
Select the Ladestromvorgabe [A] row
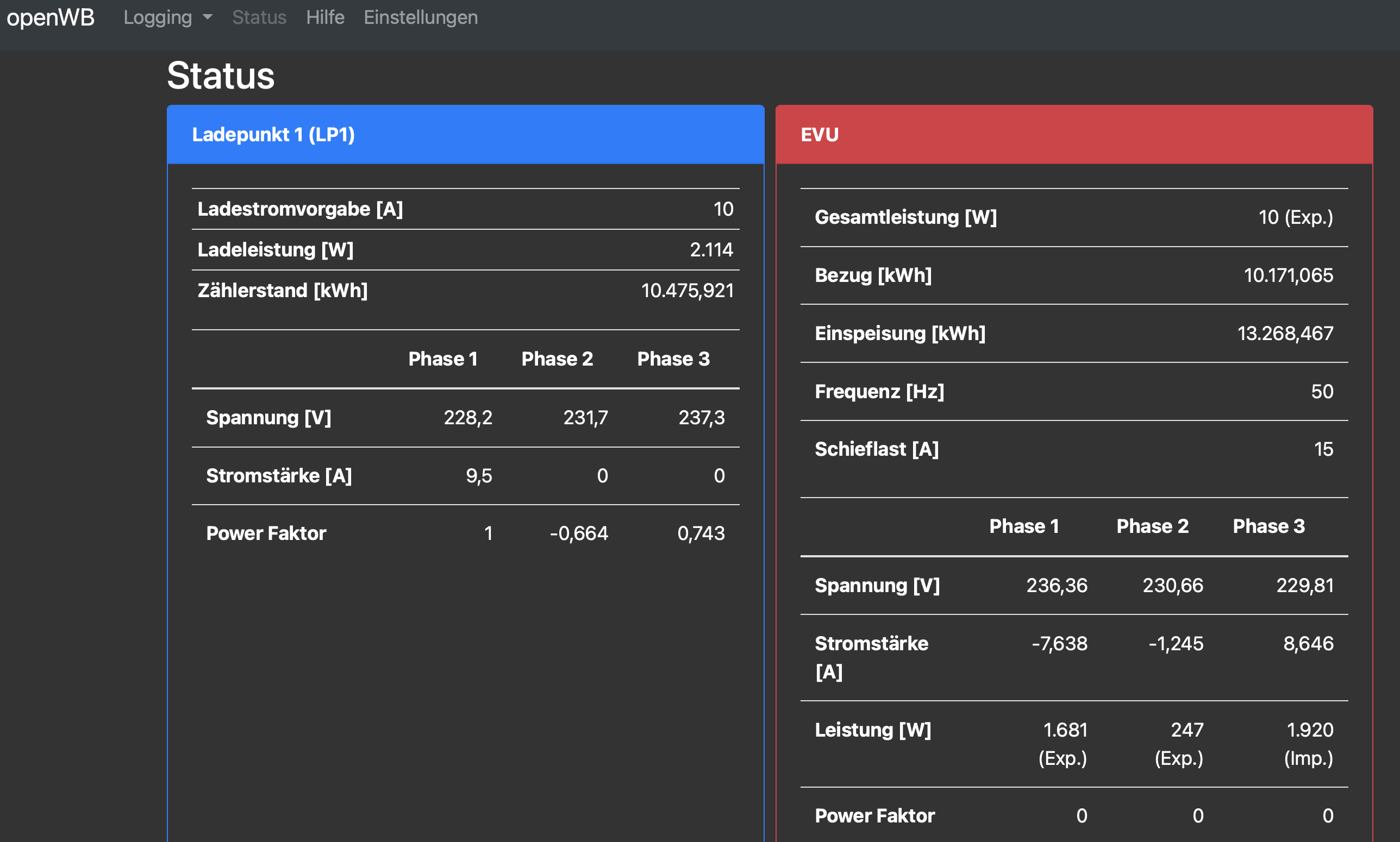click(299, 209)
